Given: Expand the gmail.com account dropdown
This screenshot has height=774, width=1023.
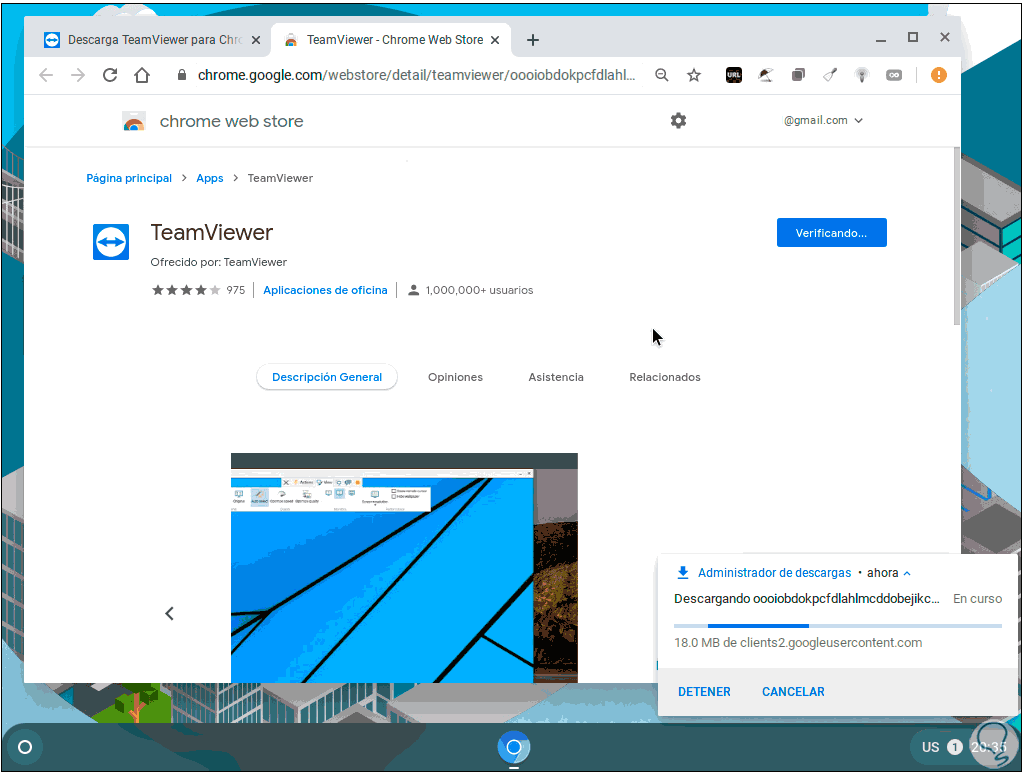Looking at the screenshot, I should pos(823,121).
